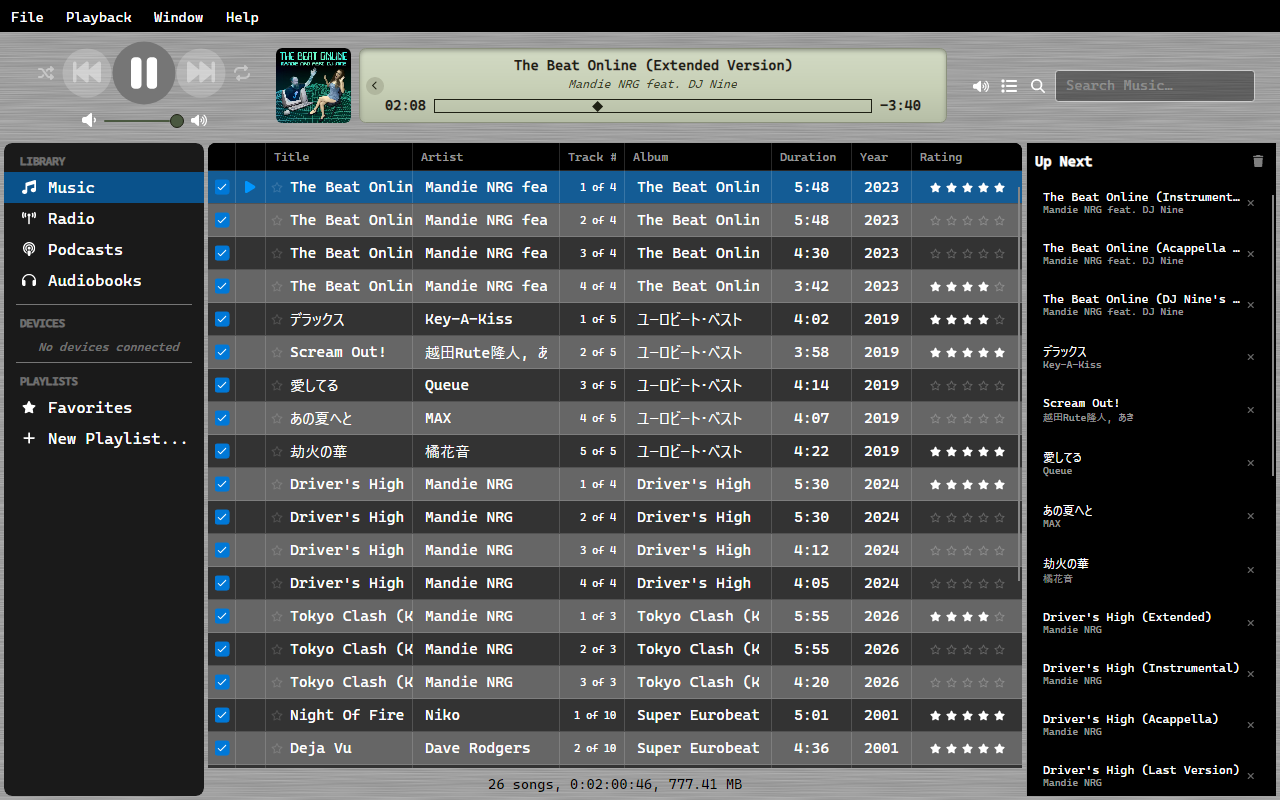Clear Up Next queue with trash icon
The width and height of the screenshot is (1280, 800).
[x=1258, y=161]
